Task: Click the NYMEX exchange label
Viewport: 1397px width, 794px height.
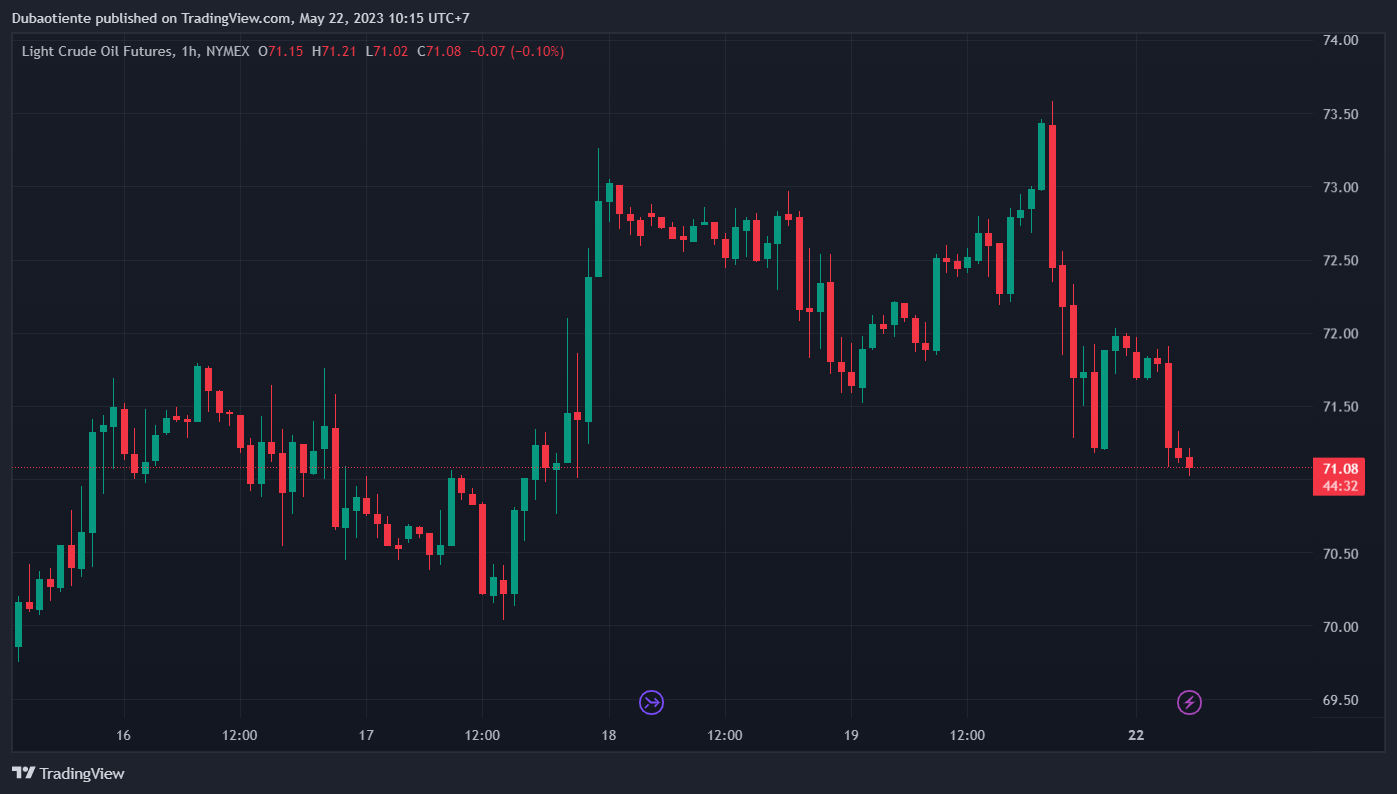Action: tap(227, 51)
